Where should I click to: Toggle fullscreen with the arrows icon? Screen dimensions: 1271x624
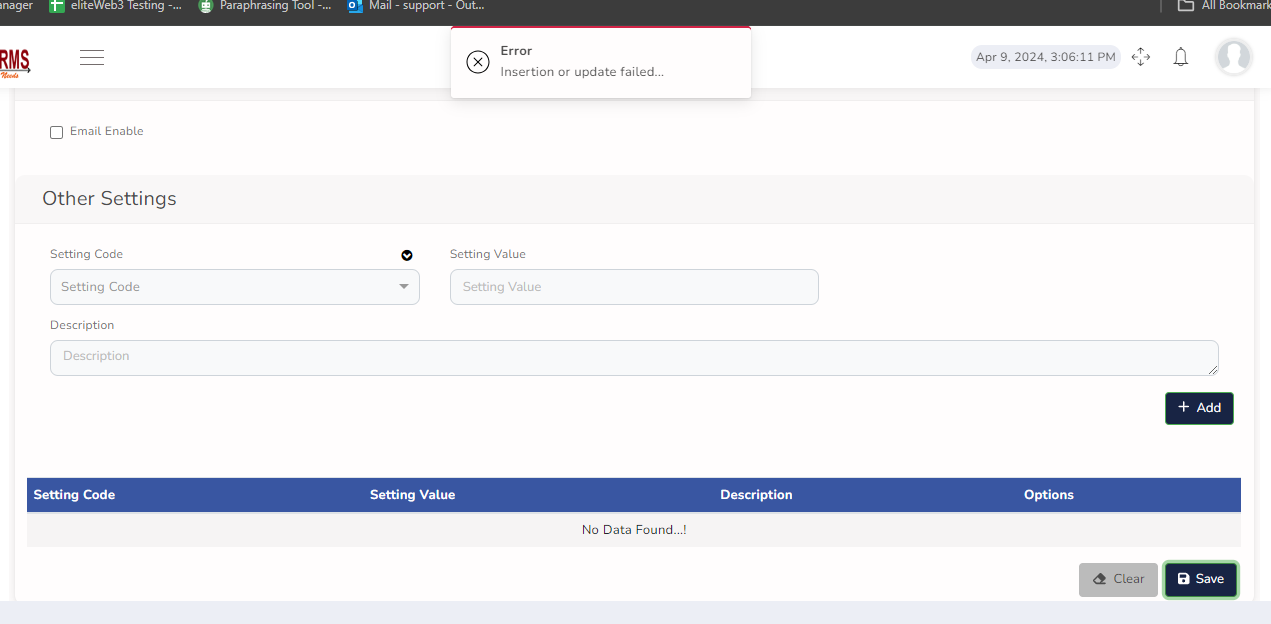tap(1140, 57)
